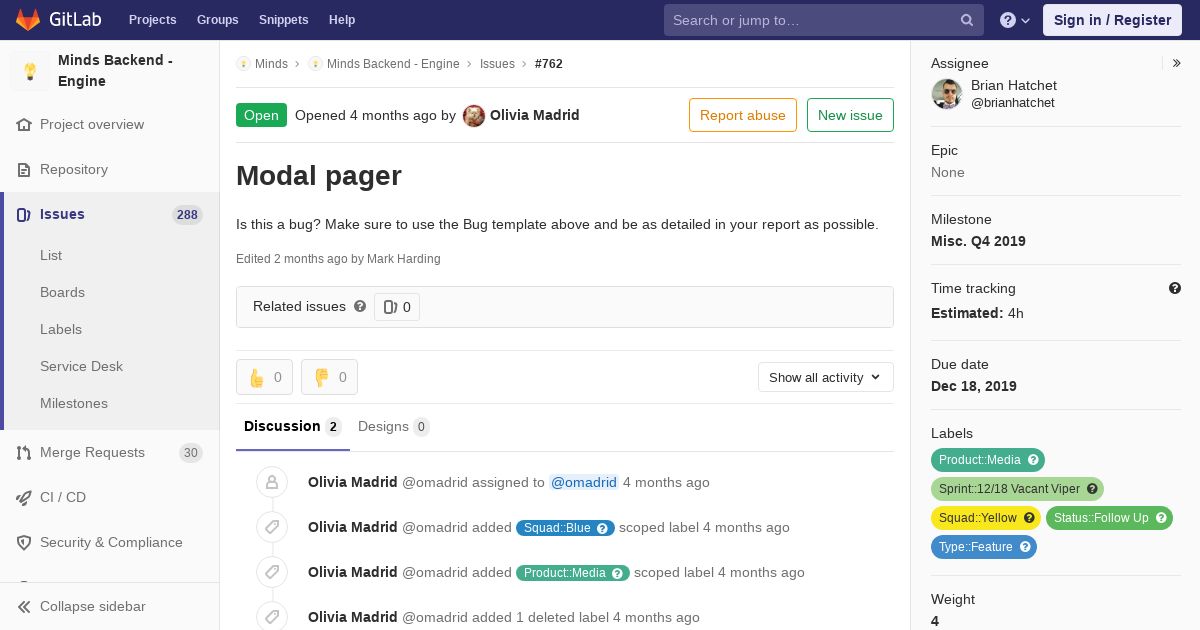The image size is (1200, 630).
Task: Open the issues List in sidebar
Action: (51, 255)
